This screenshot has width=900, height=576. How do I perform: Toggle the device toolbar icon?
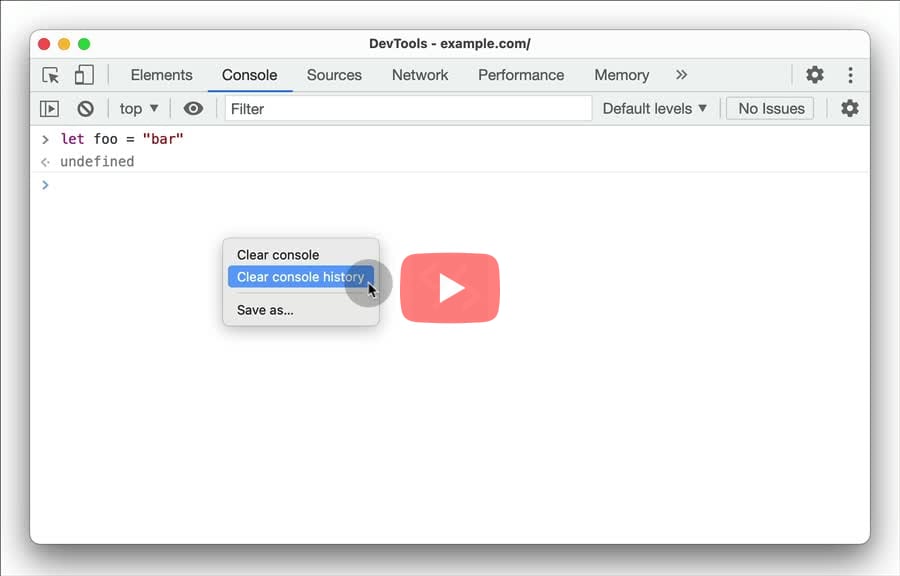(x=84, y=75)
